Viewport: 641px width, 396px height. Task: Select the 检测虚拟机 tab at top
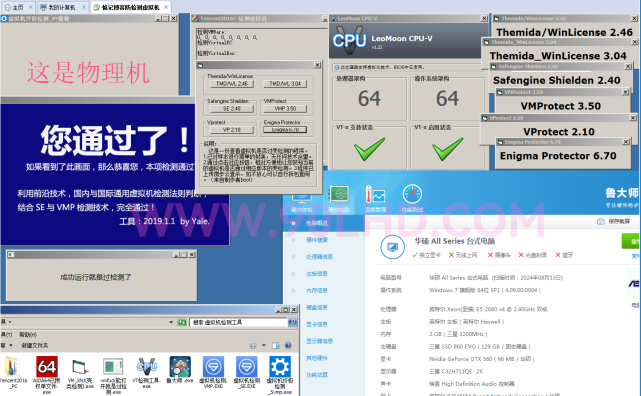tap(130, 7)
